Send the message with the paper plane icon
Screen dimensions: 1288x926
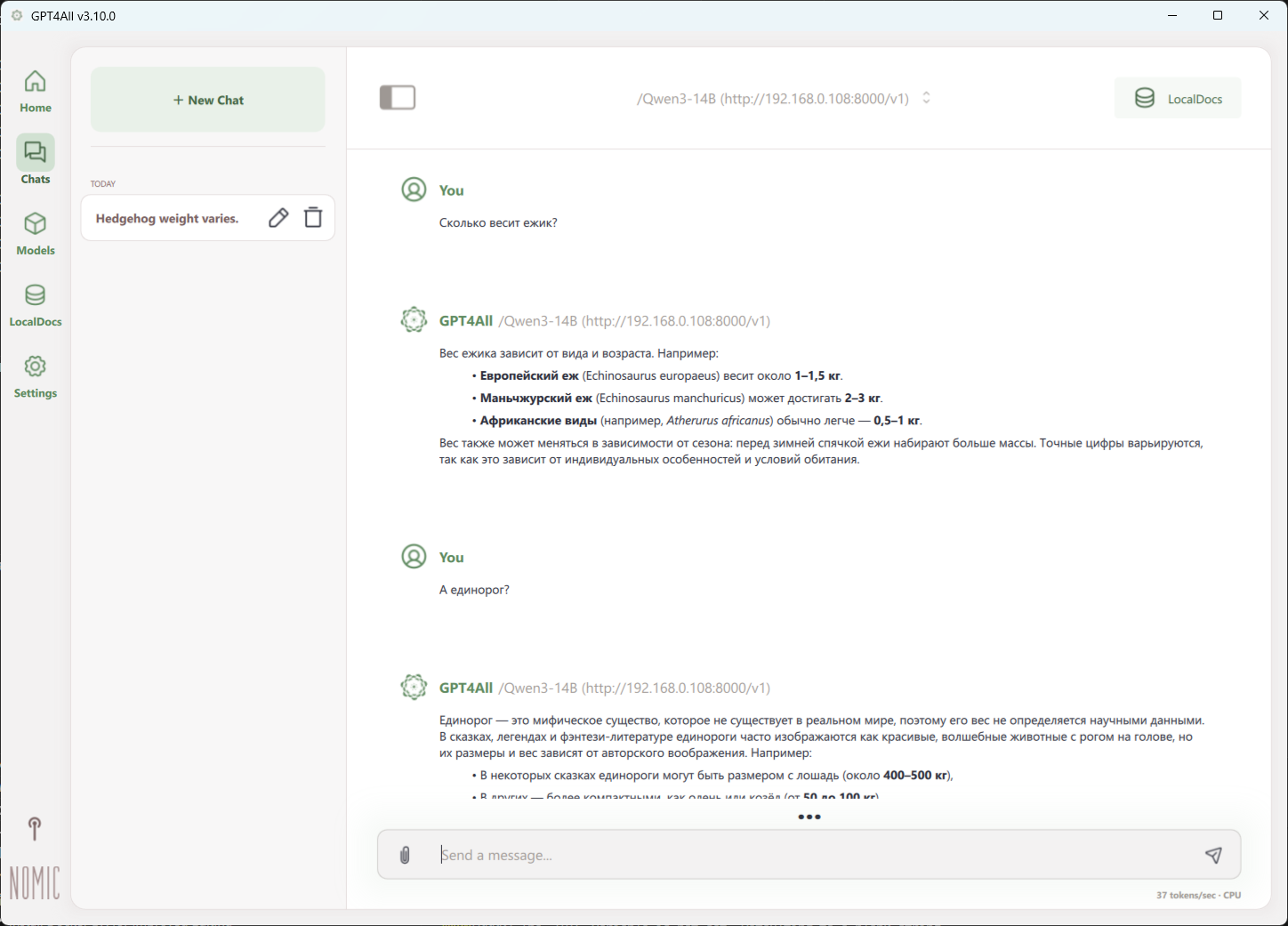click(x=1213, y=855)
